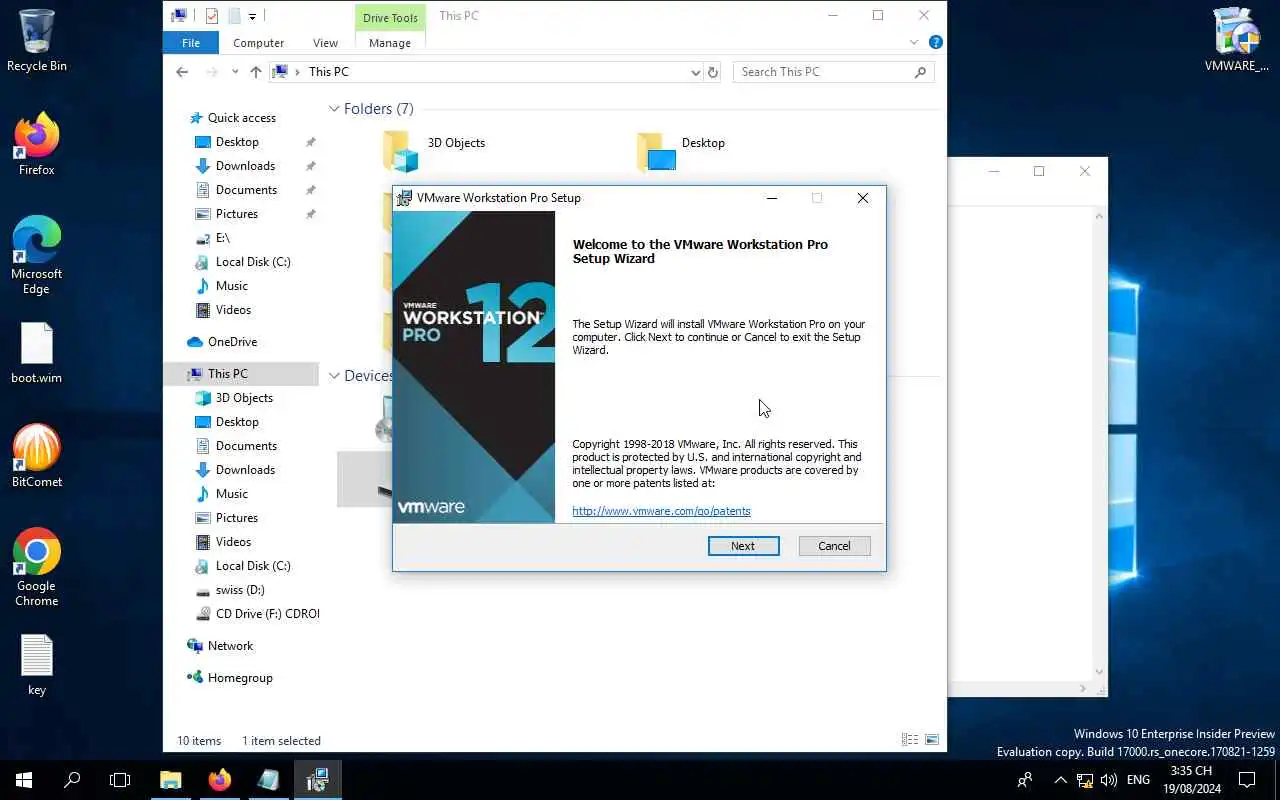Select Videos under This PC tree
Screen dimensions: 1280x800
point(233,542)
